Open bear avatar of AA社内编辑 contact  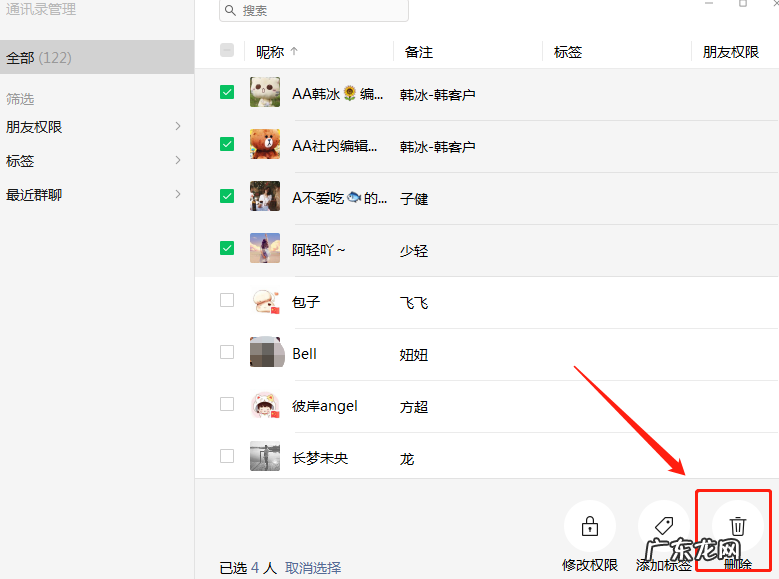(x=265, y=144)
